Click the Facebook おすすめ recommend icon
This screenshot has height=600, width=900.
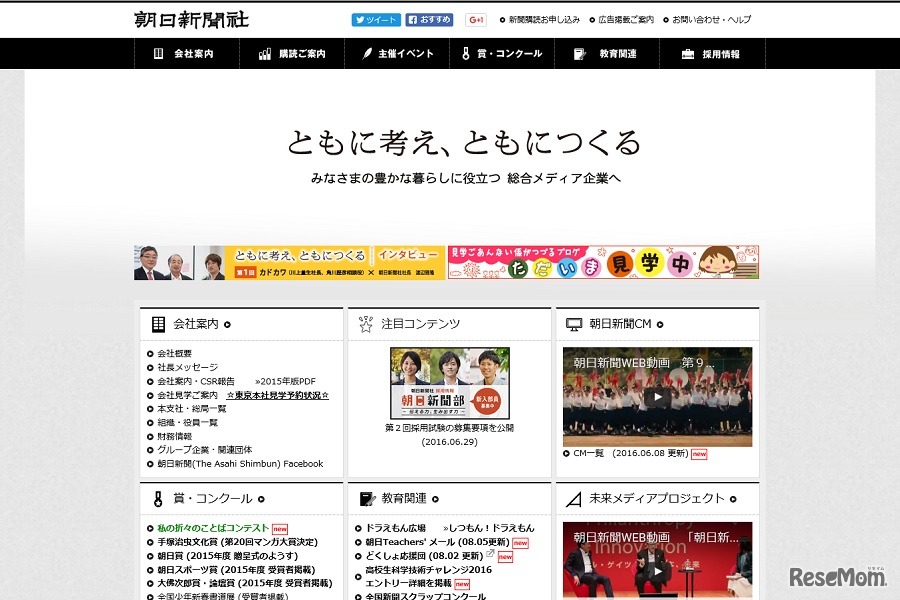tap(414, 19)
